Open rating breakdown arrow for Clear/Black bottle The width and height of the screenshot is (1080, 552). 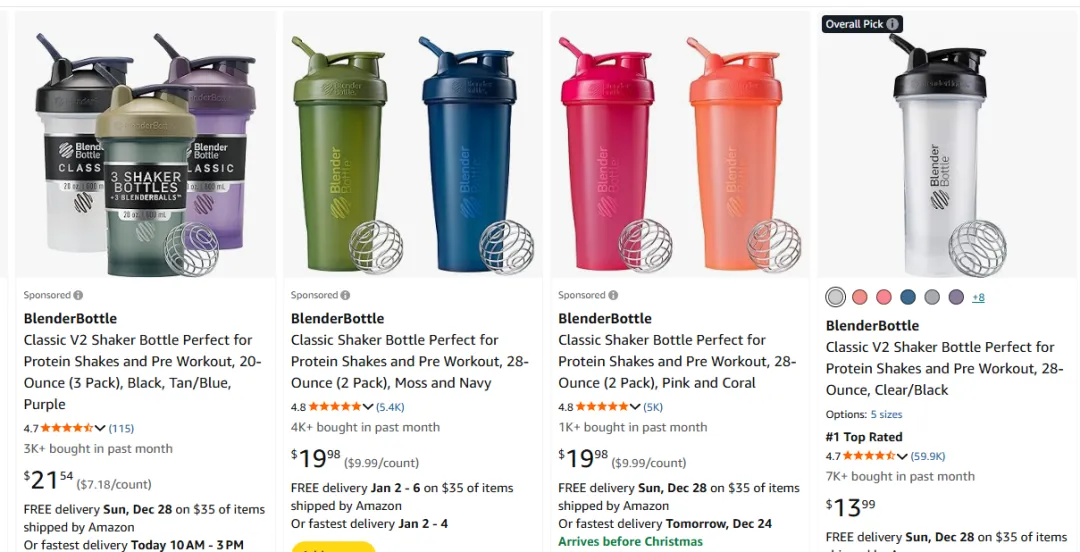tap(902, 456)
